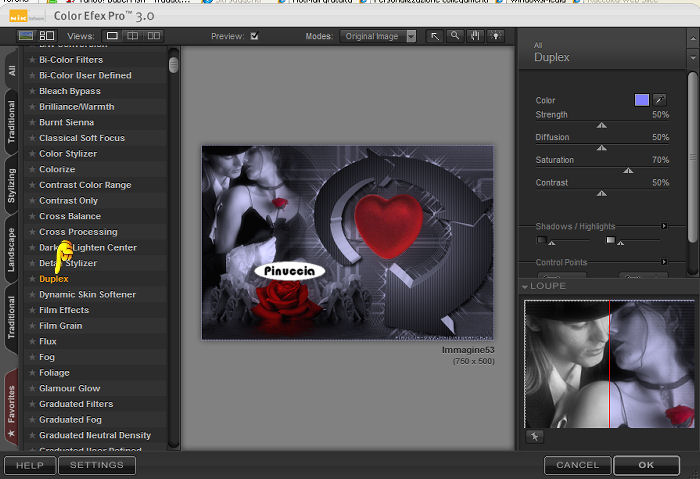
Task: Click the Shadows dark square icon
Action: 542,240
